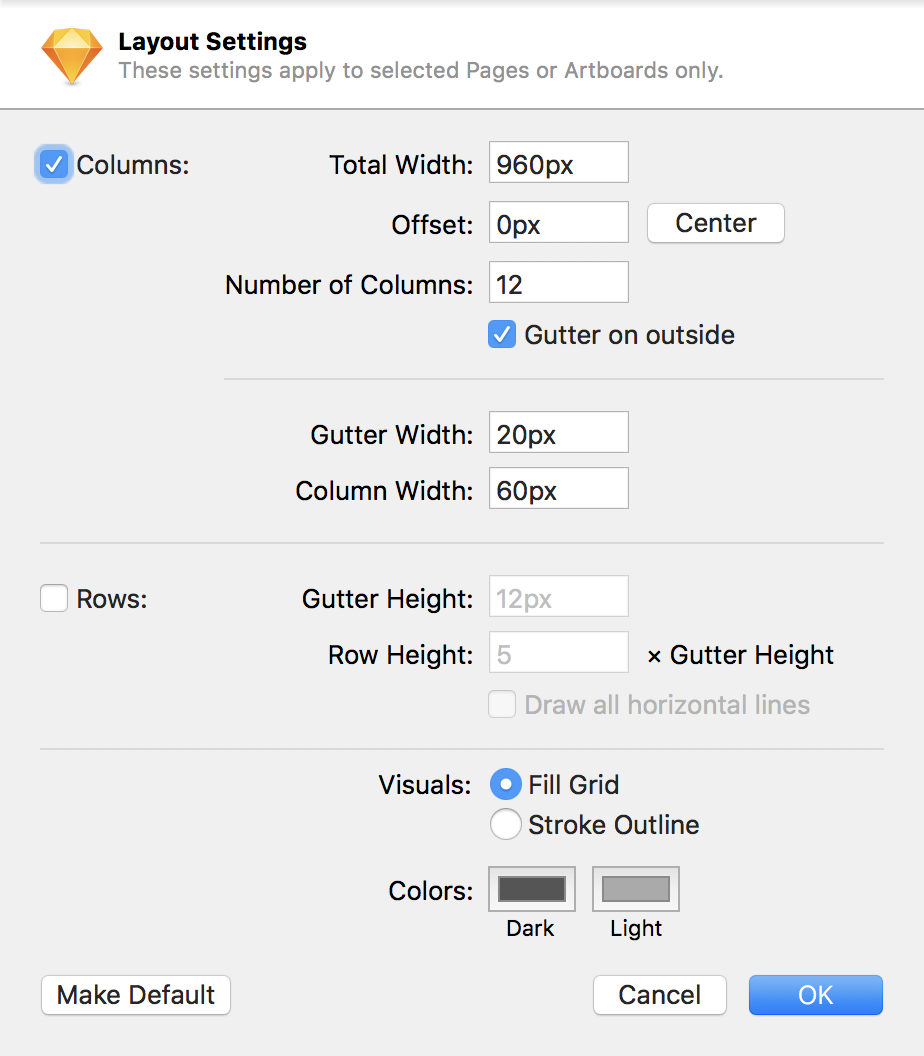Confirm settings with the OK button
This screenshot has height=1056, width=924.
tap(816, 995)
